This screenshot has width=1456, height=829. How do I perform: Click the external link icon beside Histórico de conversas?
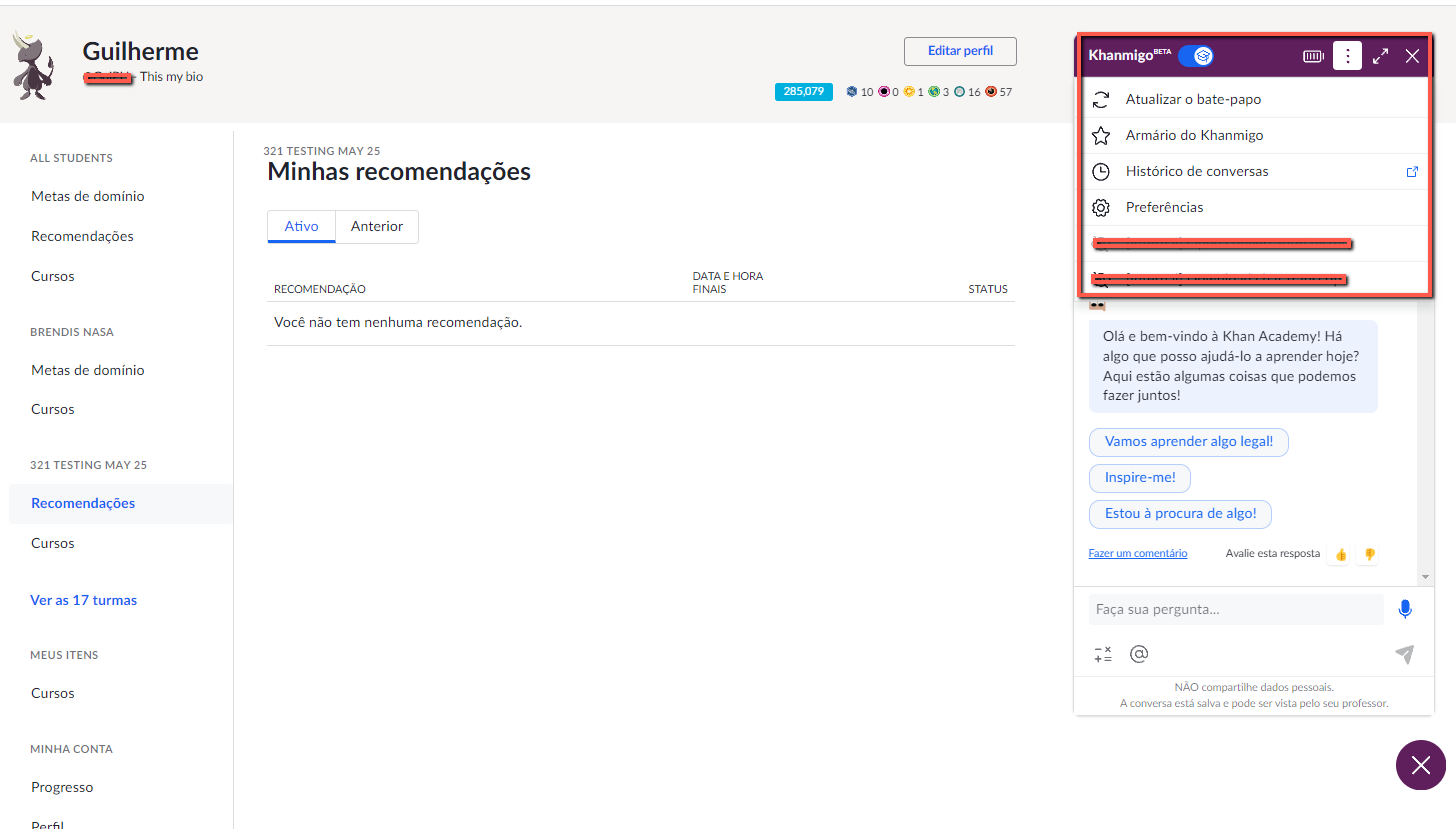point(1412,171)
